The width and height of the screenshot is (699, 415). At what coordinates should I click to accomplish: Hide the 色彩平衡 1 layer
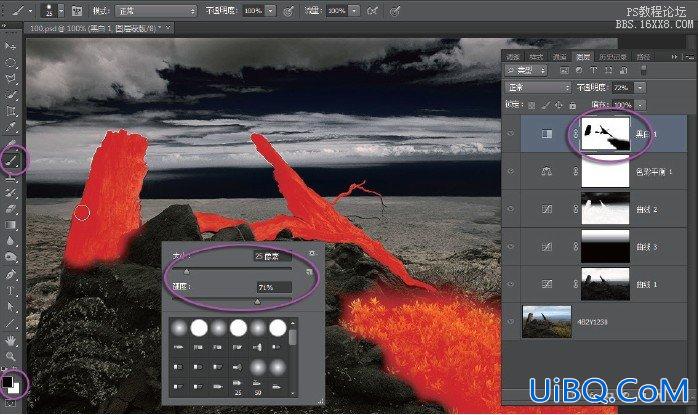(x=511, y=171)
